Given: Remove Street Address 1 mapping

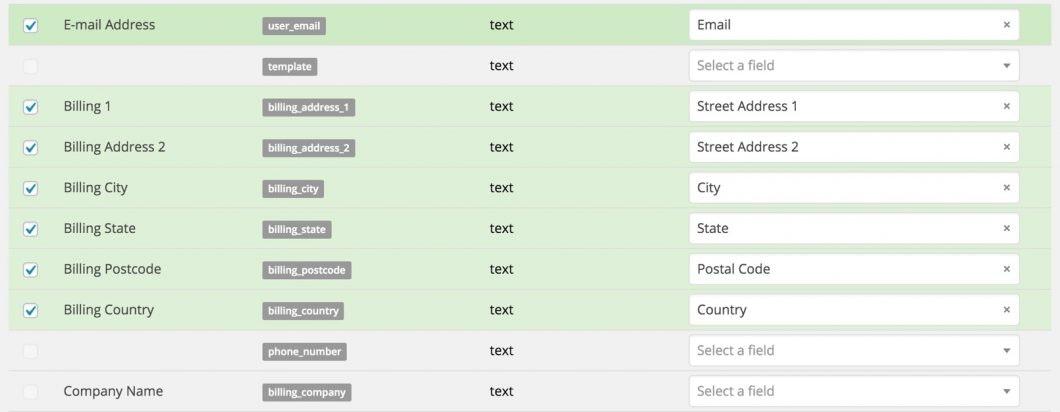Looking at the screenshot, I should (x=1006, y=106).
